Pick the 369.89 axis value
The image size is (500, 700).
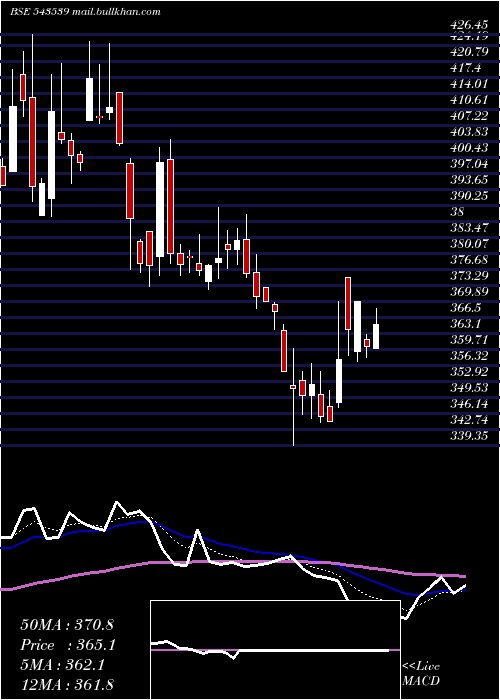[x=469, y=292]
